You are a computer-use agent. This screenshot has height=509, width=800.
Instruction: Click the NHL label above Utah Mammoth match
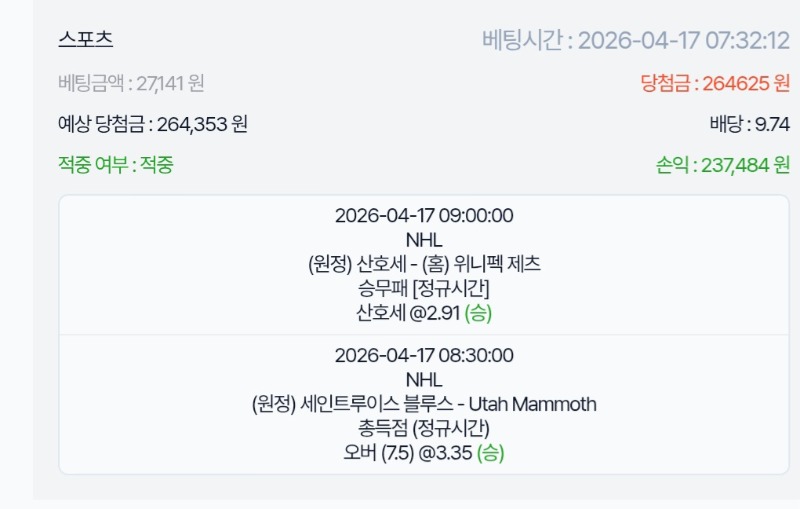click(x=424, y=380)
